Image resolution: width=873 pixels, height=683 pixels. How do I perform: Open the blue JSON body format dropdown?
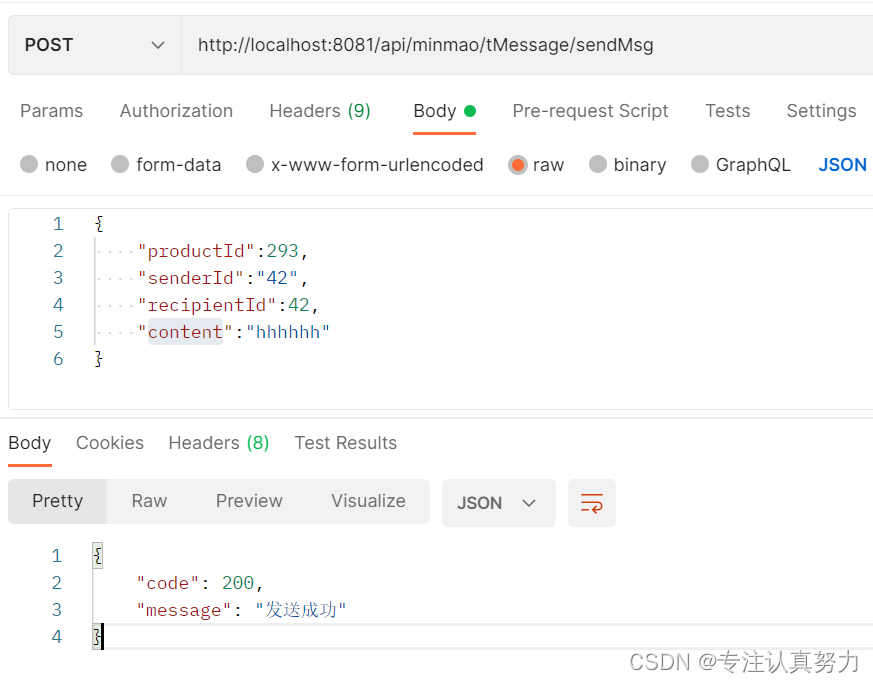coord(842,165)
